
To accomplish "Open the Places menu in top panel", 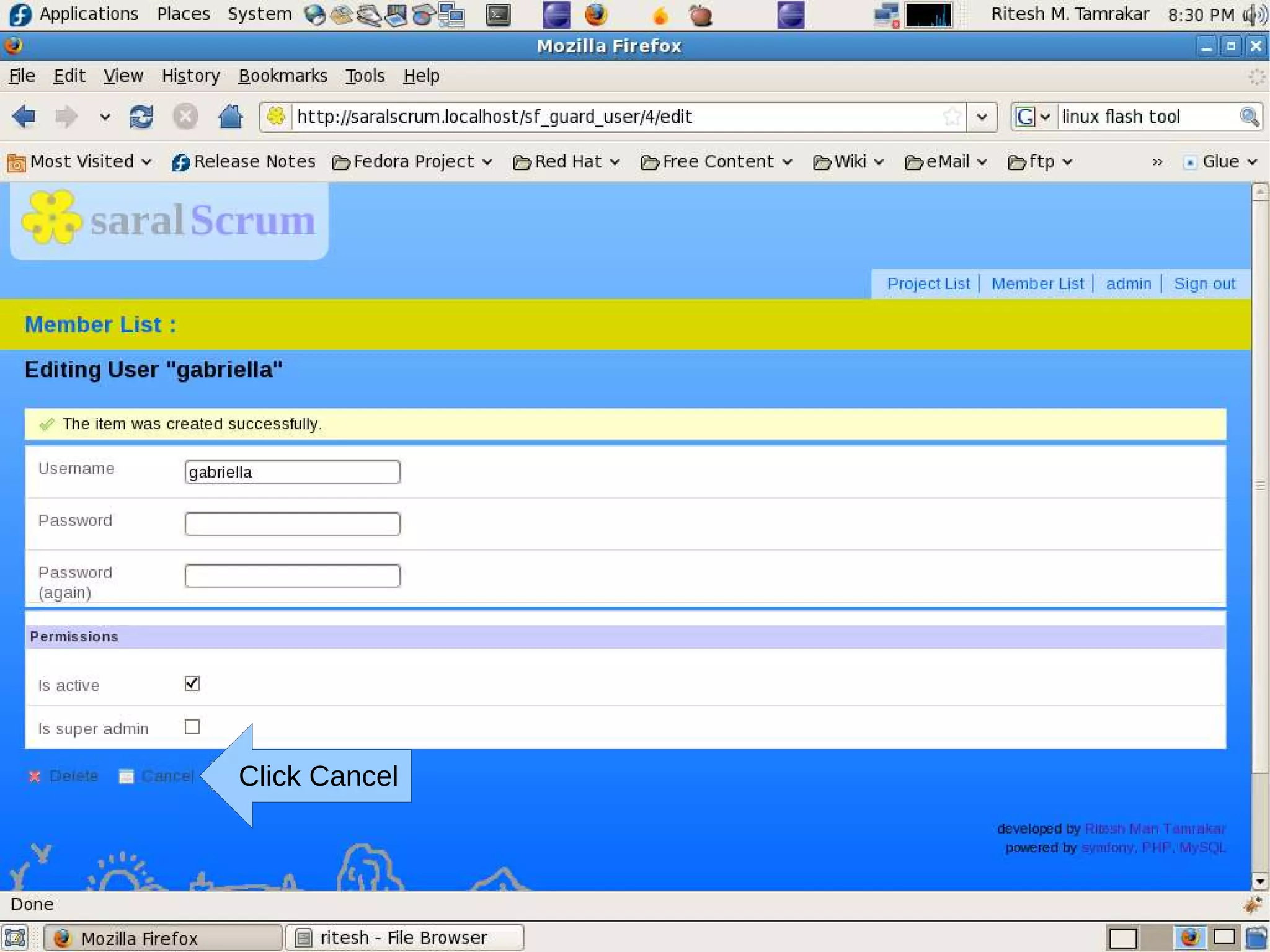I will click(x=183, y=14).
